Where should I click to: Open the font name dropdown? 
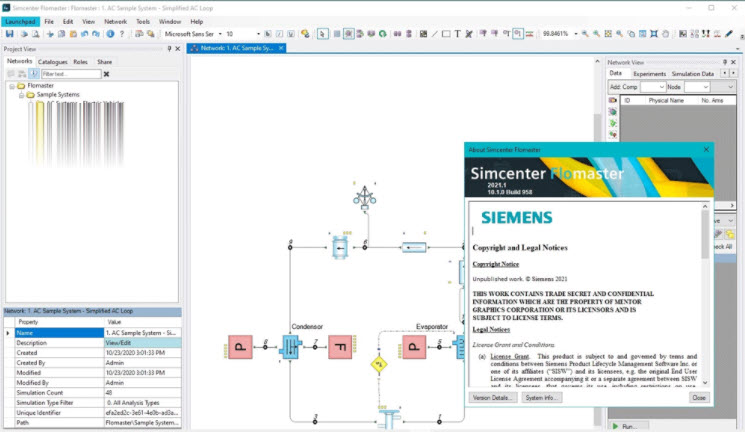pos(220,34)
